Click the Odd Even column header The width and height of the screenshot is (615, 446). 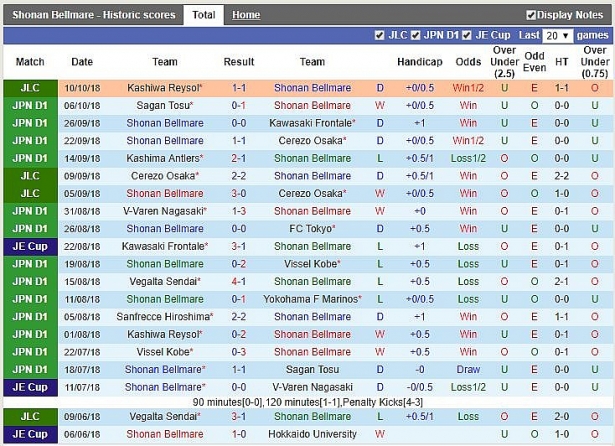tap(534, 62)
